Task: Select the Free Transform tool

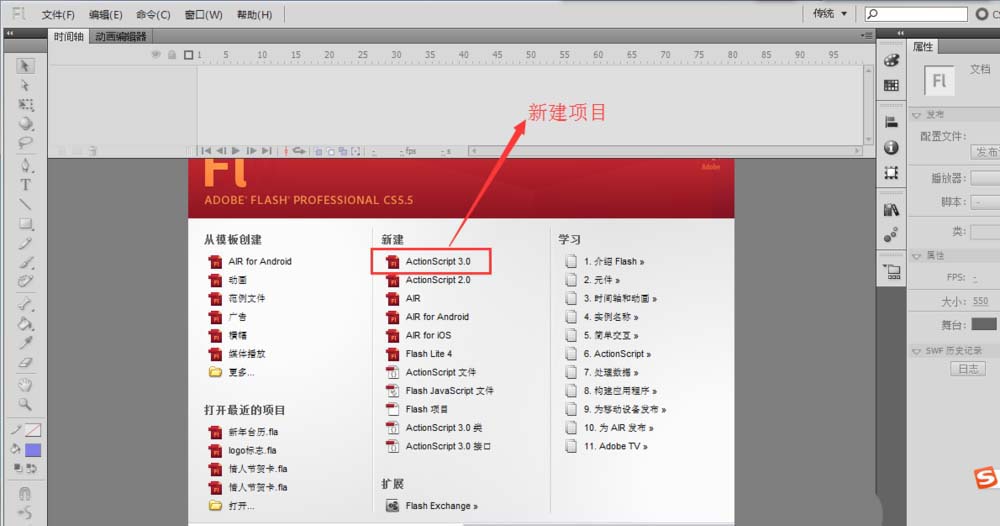Action: [26, 105]
